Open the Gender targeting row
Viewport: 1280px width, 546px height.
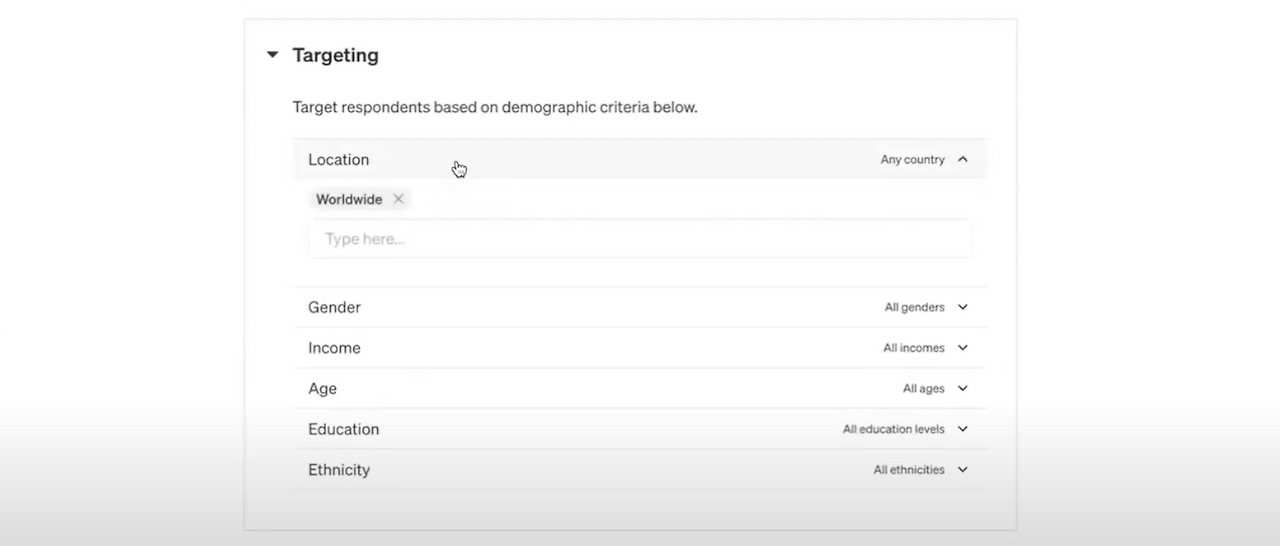(x=334, y=307)
